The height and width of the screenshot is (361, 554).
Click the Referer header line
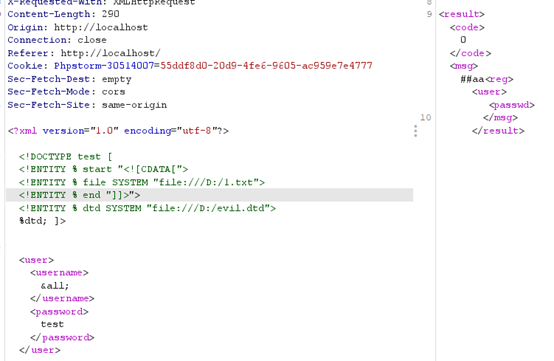click(84, 53)
